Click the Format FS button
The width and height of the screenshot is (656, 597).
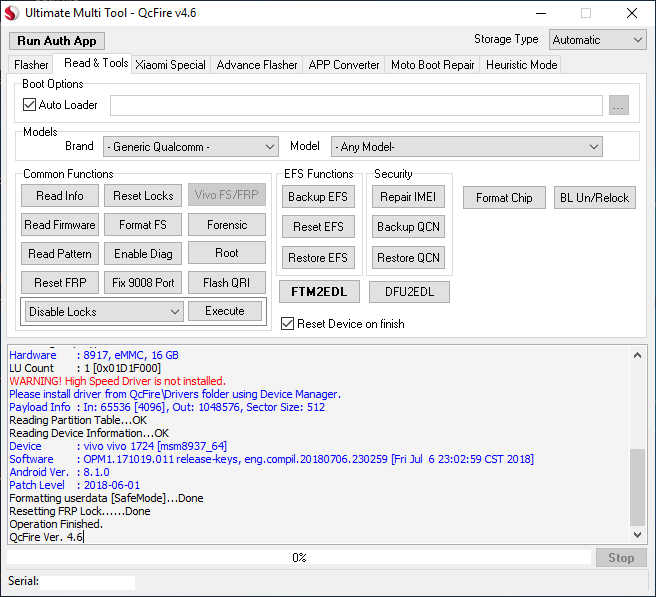[x=143, y=225]
